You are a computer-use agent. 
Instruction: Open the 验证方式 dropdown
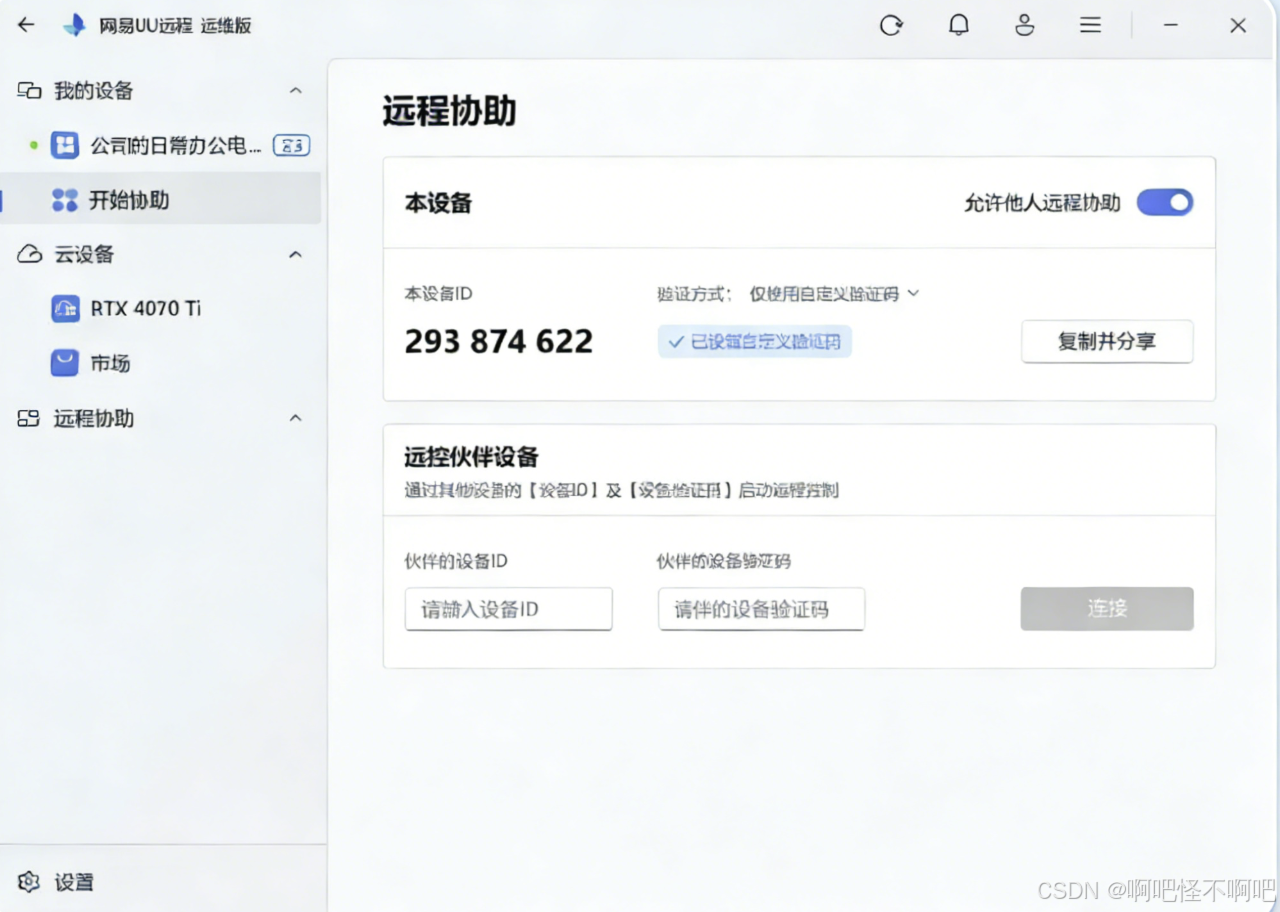tap(834, 294)
